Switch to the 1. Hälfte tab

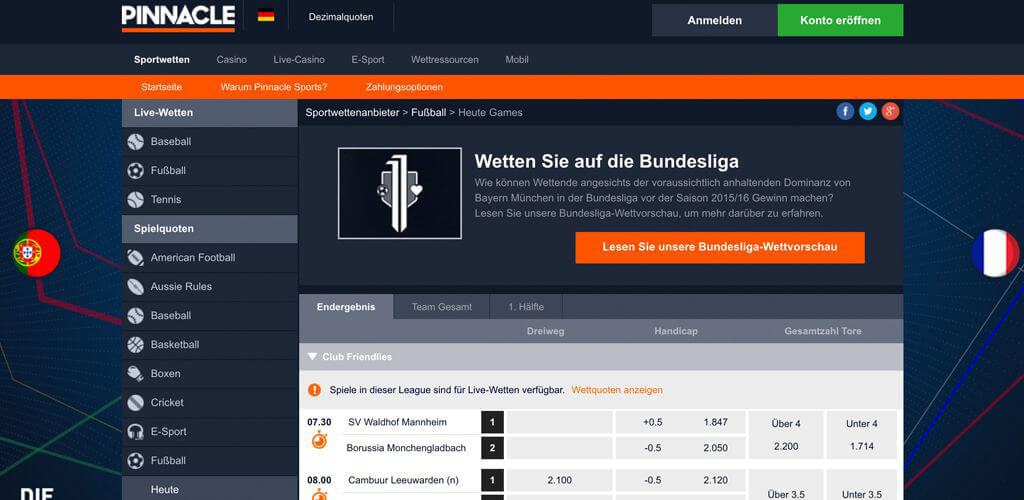[526, 307]
